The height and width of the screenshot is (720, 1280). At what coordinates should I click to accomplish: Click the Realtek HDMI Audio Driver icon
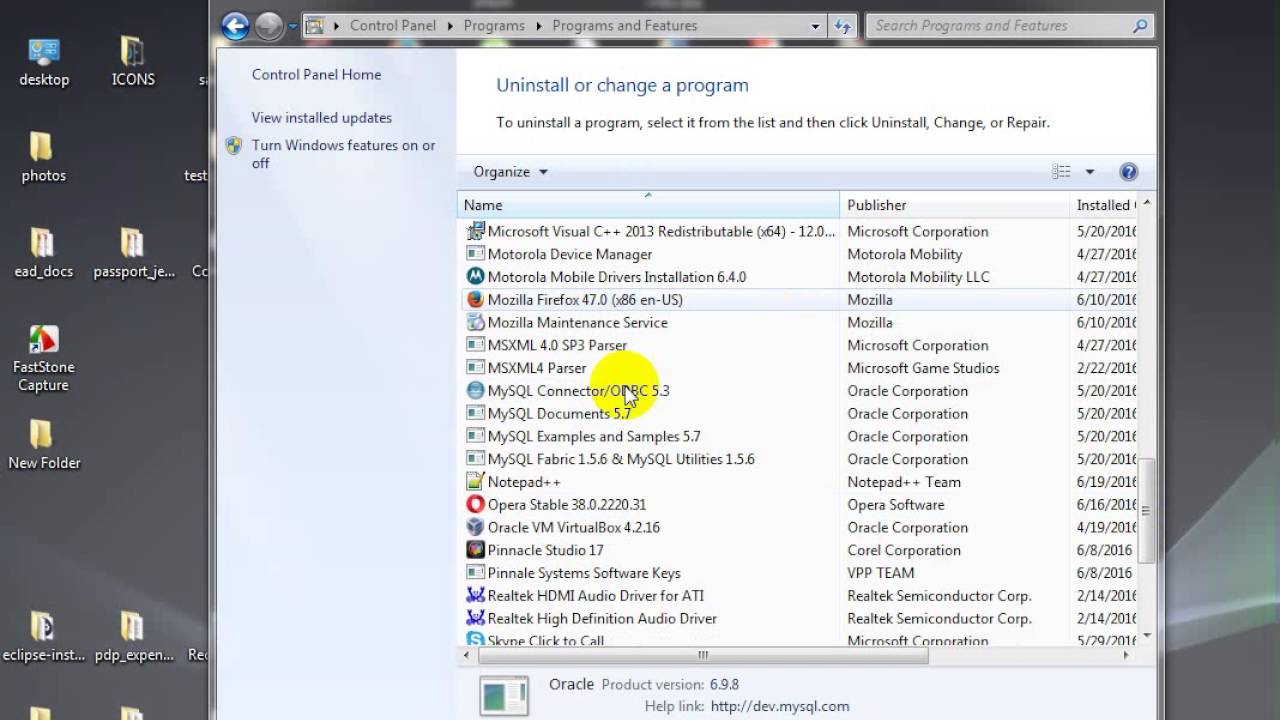[476, 595]
